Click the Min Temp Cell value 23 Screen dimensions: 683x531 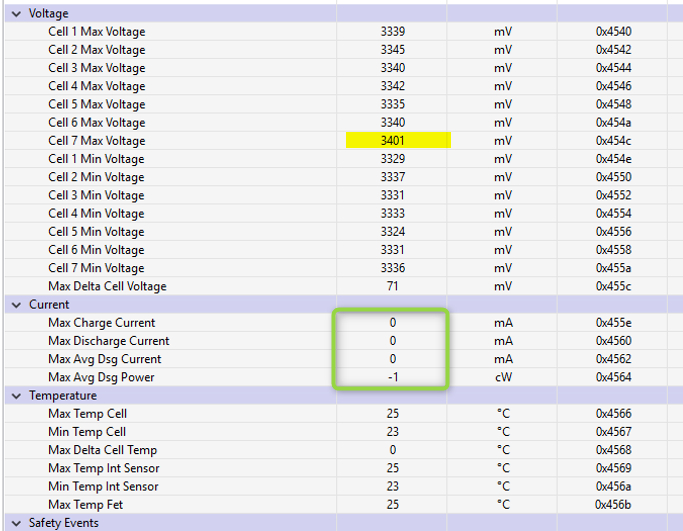[x=392, y=432]
